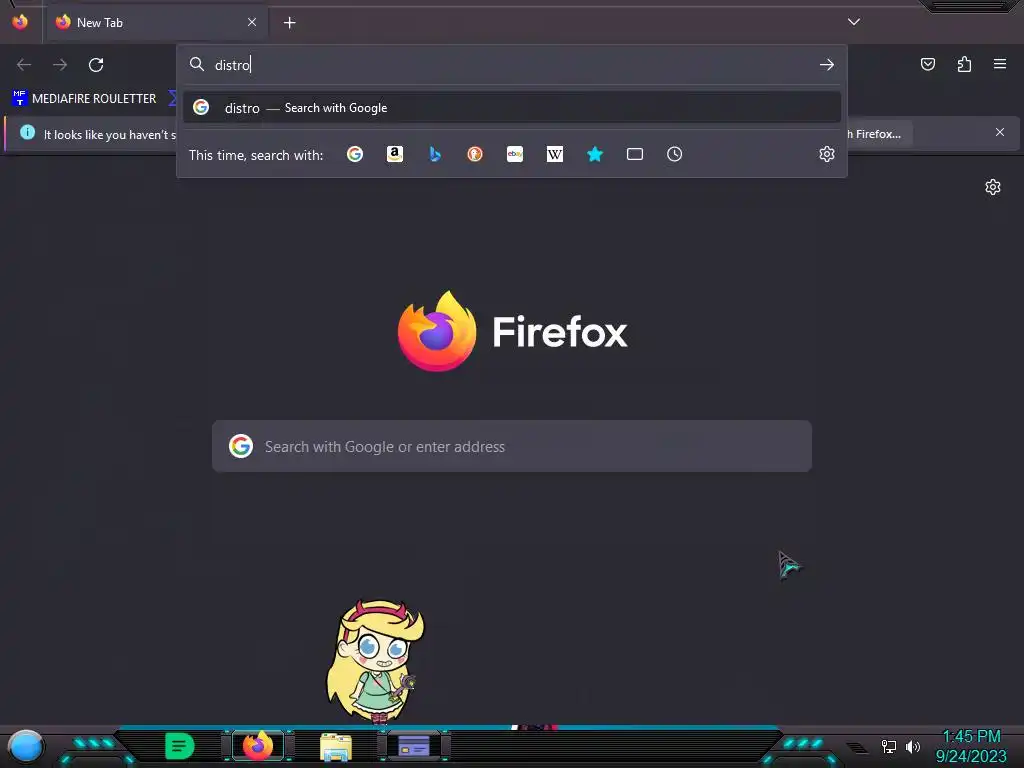Open Firefox View pinned icon
The height and width of the screenshot is (768, 1024).
pyautogui.click(x=20, y=22)
